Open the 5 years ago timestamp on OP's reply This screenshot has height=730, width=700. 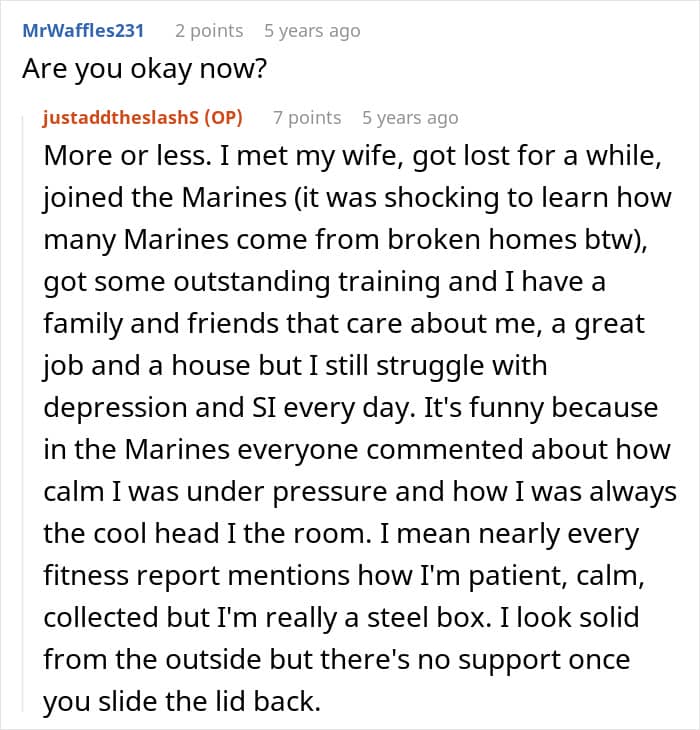tap(410, 117)
